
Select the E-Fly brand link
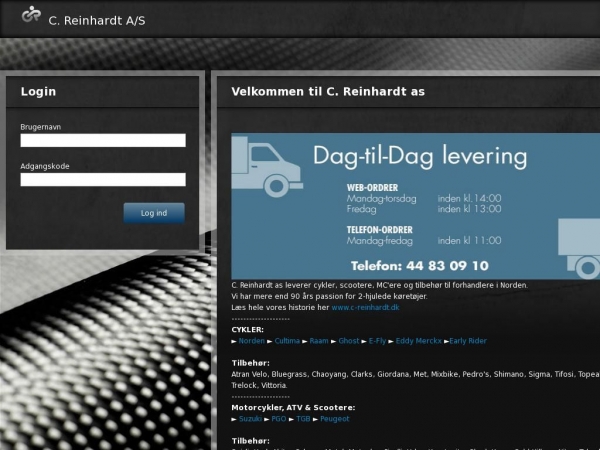377,341
